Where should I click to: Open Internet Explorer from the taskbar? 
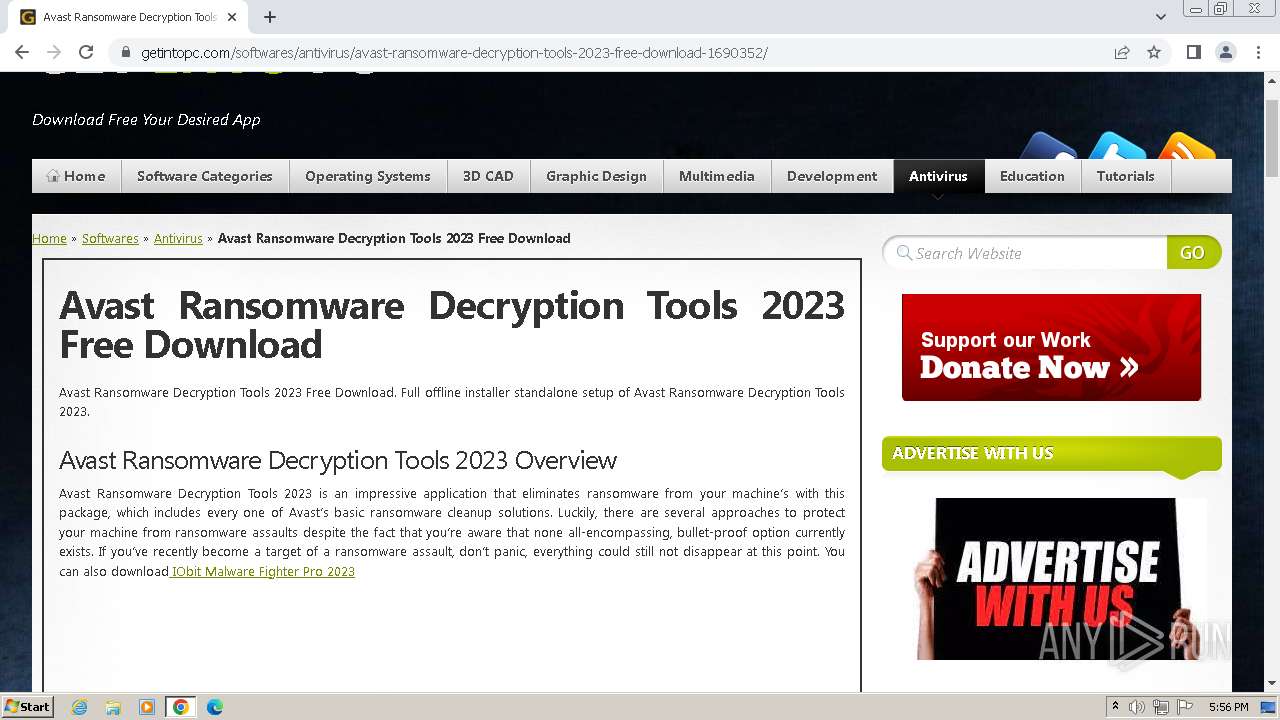(x=79, y=707)
